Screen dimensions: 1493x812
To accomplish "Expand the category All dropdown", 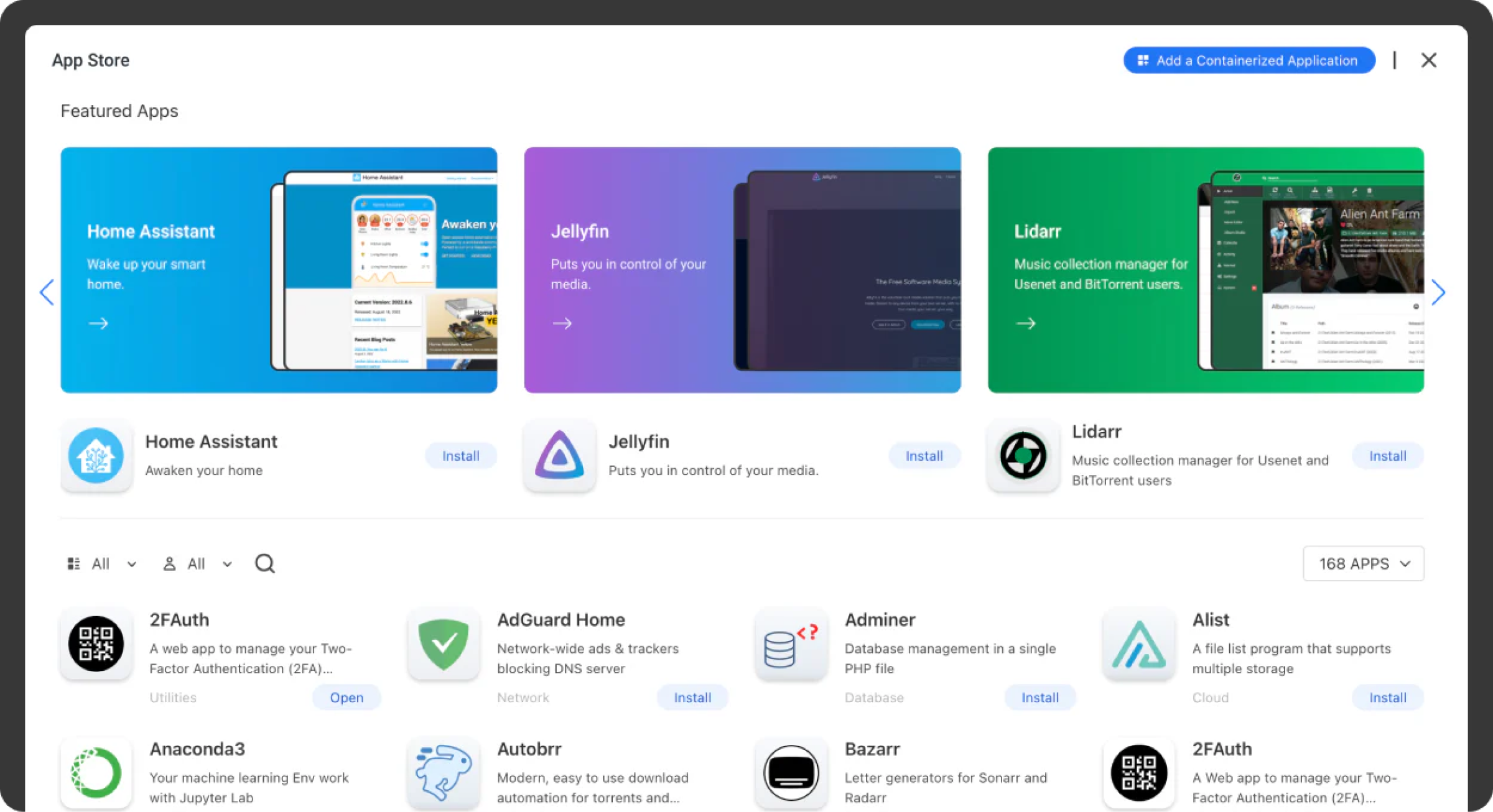I will (102, 564).
